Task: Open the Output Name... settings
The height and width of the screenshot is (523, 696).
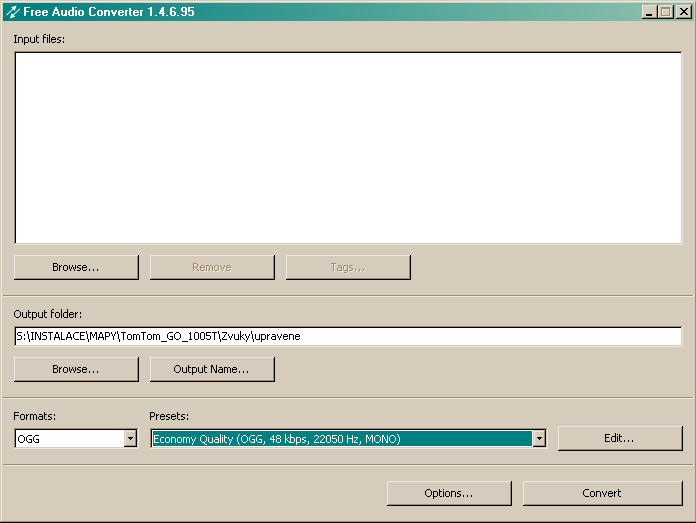Action: point(211,369)
